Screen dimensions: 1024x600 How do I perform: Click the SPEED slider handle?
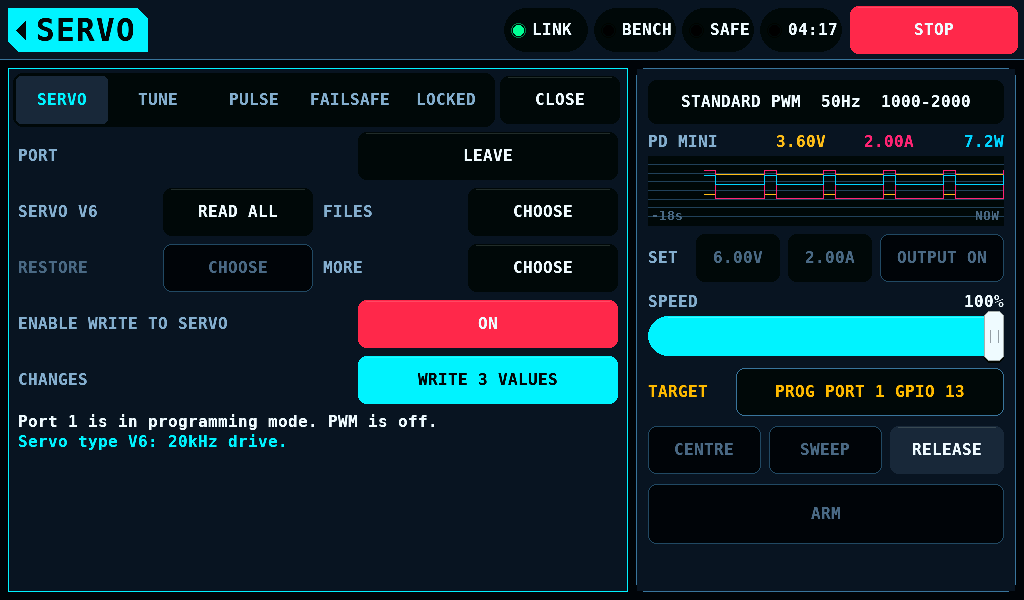(x=994, y=336)
